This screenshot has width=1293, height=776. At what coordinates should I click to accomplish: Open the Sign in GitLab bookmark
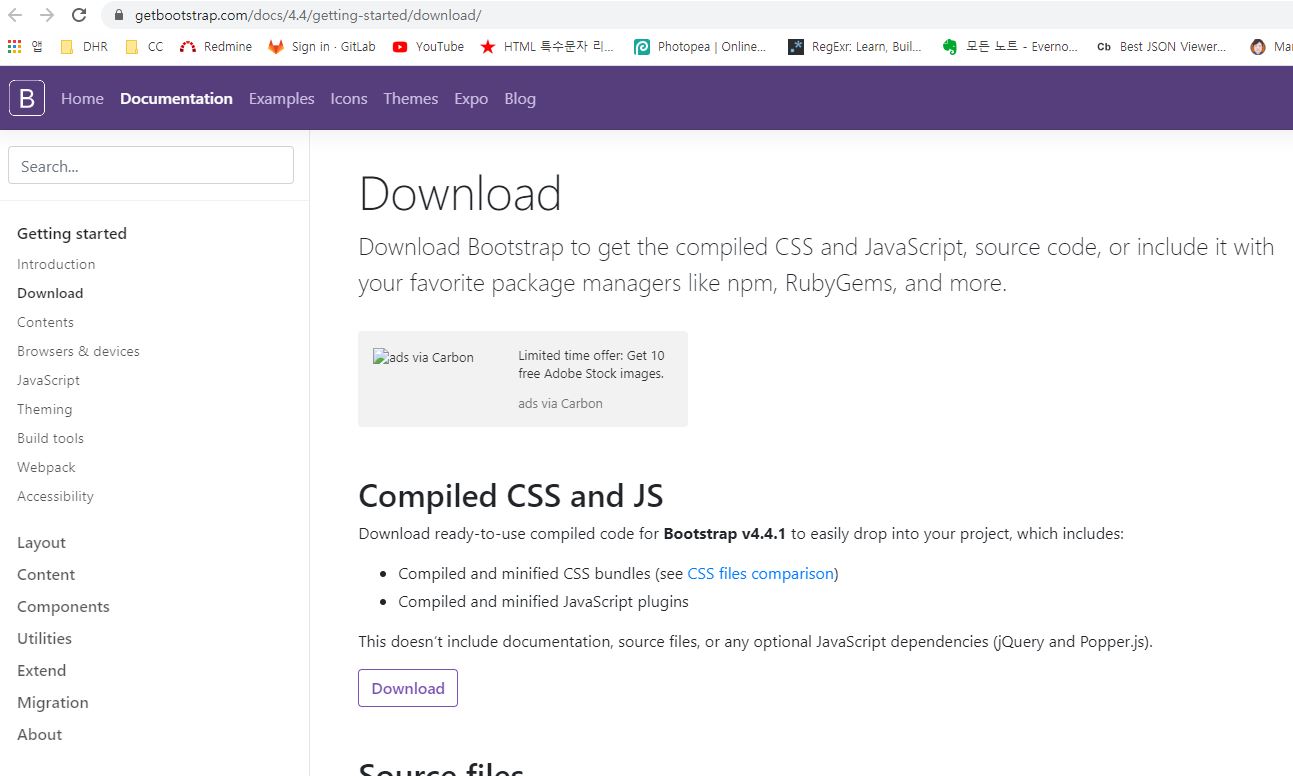point(322,47)
